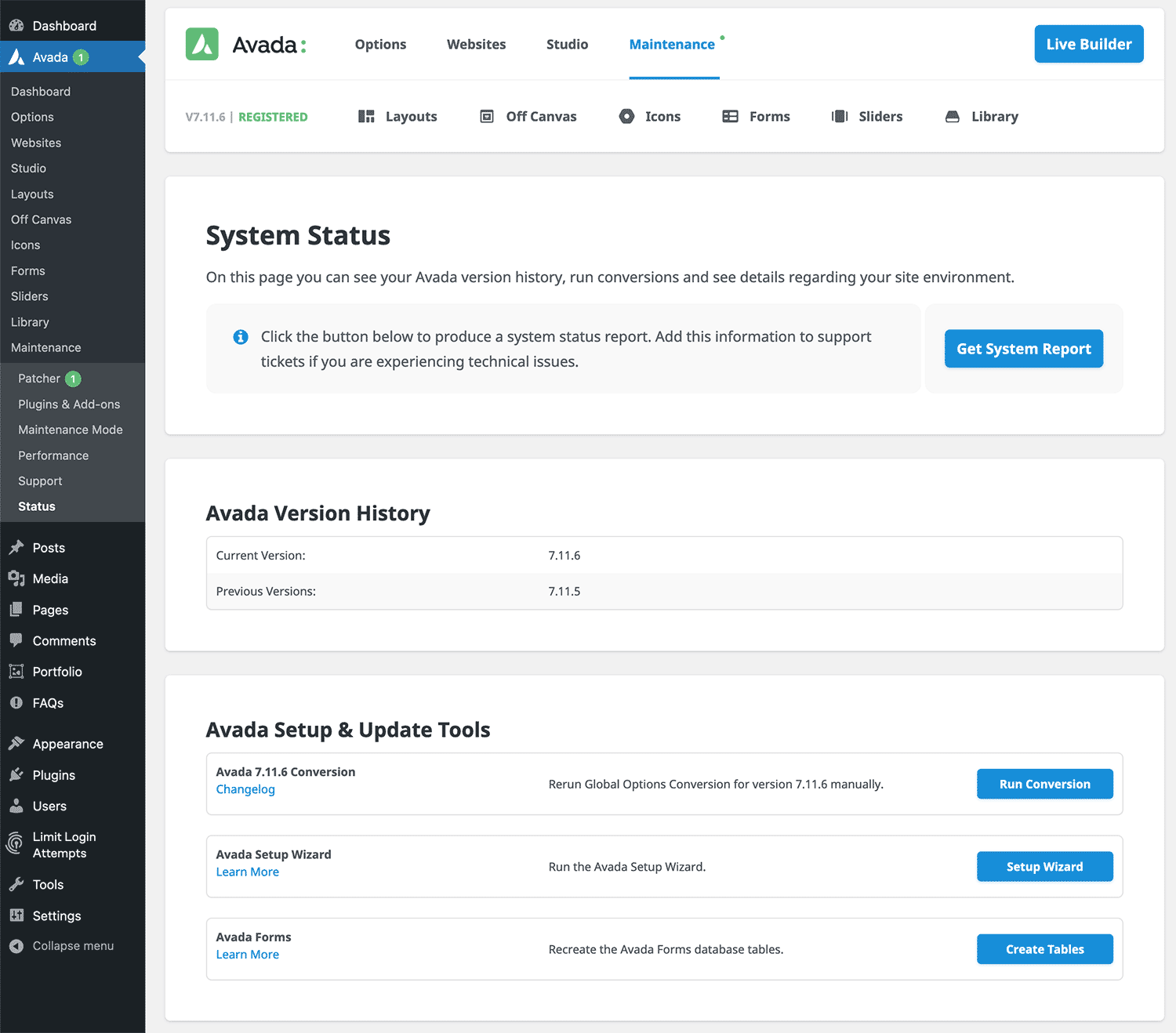The width and height of the screenshot is (1176, 1033).
Task: Recreate Avada Forms tables with Create Tables
Action: tap(1045, 949)
